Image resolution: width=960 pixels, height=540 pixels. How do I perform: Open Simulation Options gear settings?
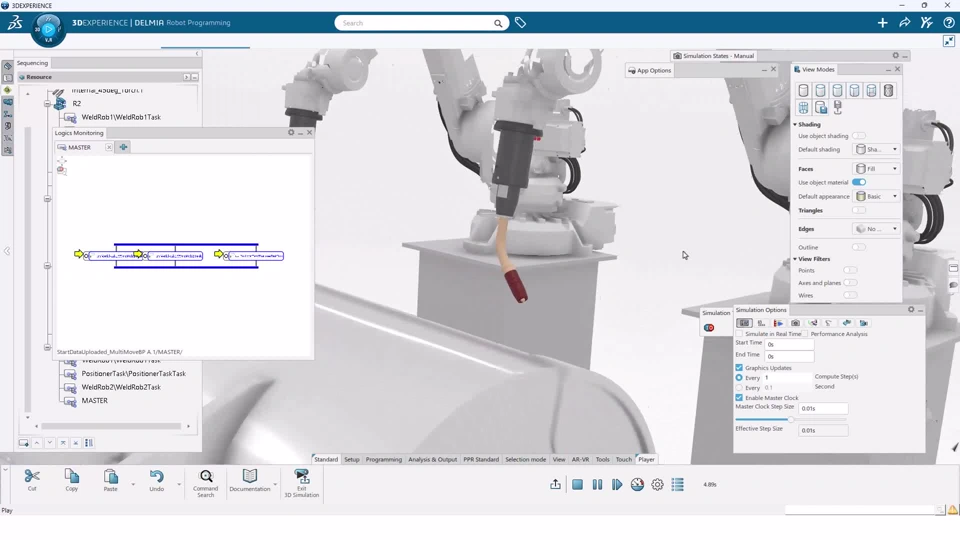[911, 310]
